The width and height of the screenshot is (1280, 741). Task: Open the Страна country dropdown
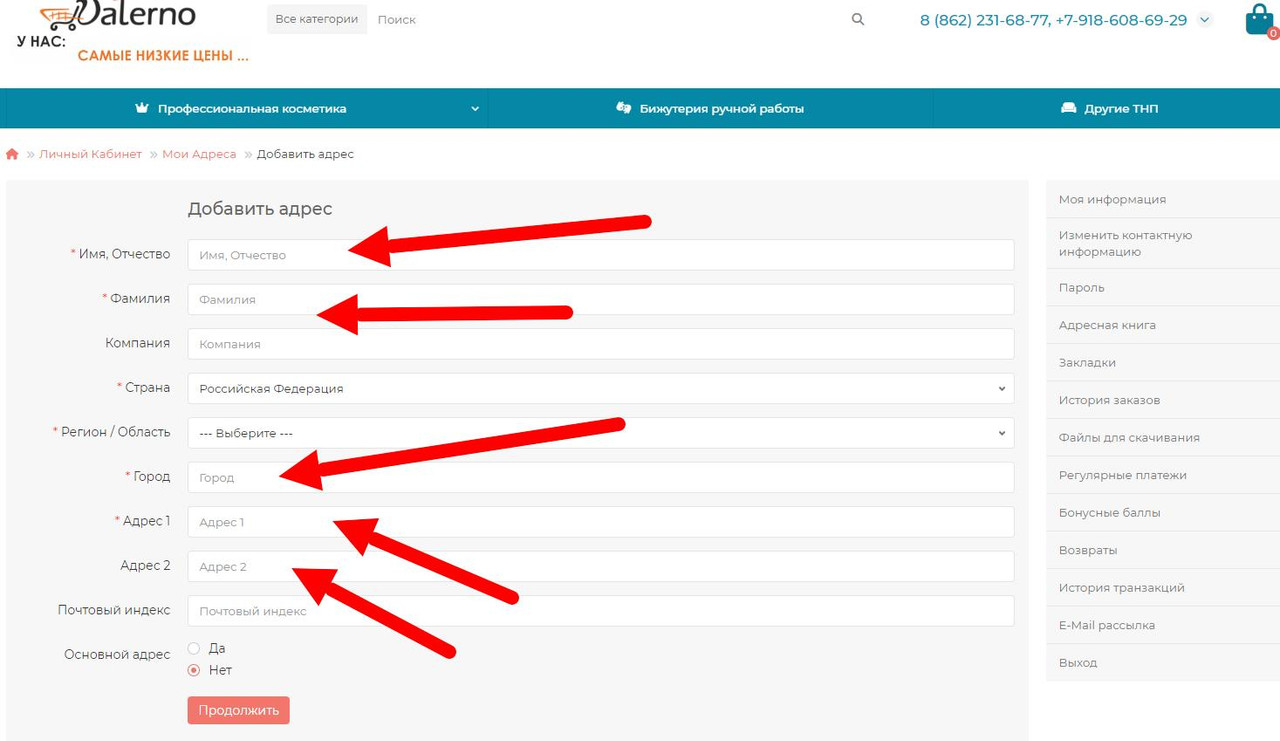(x=601, y=388)
